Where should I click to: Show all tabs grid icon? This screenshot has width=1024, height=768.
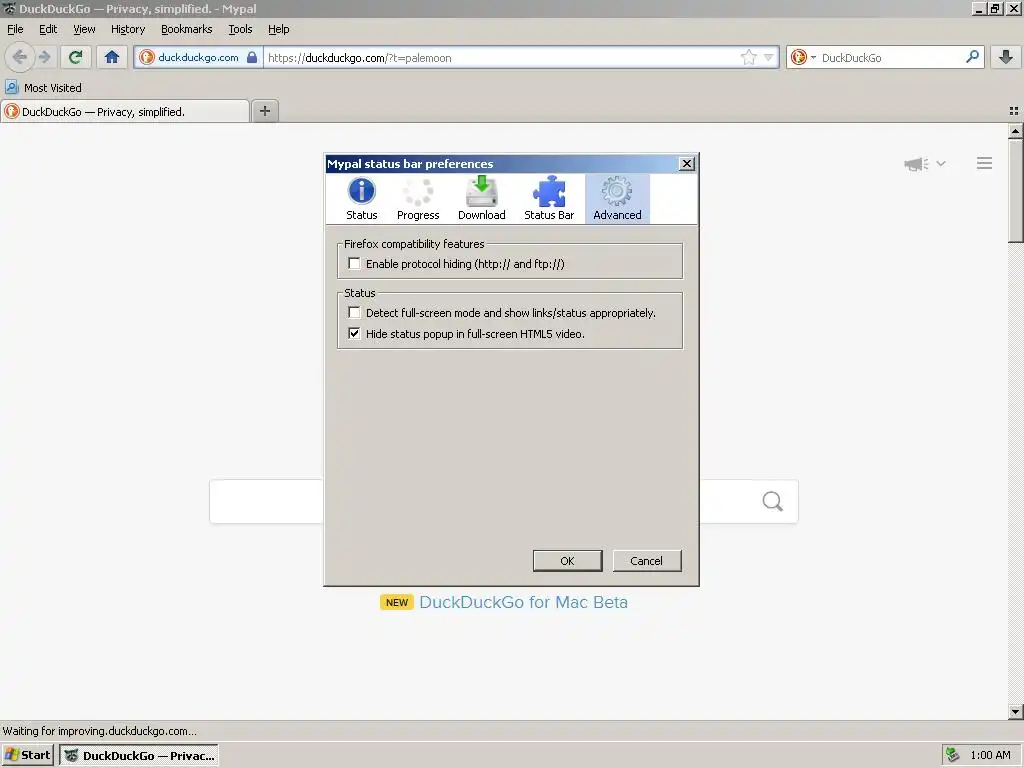click(1014, 111)
